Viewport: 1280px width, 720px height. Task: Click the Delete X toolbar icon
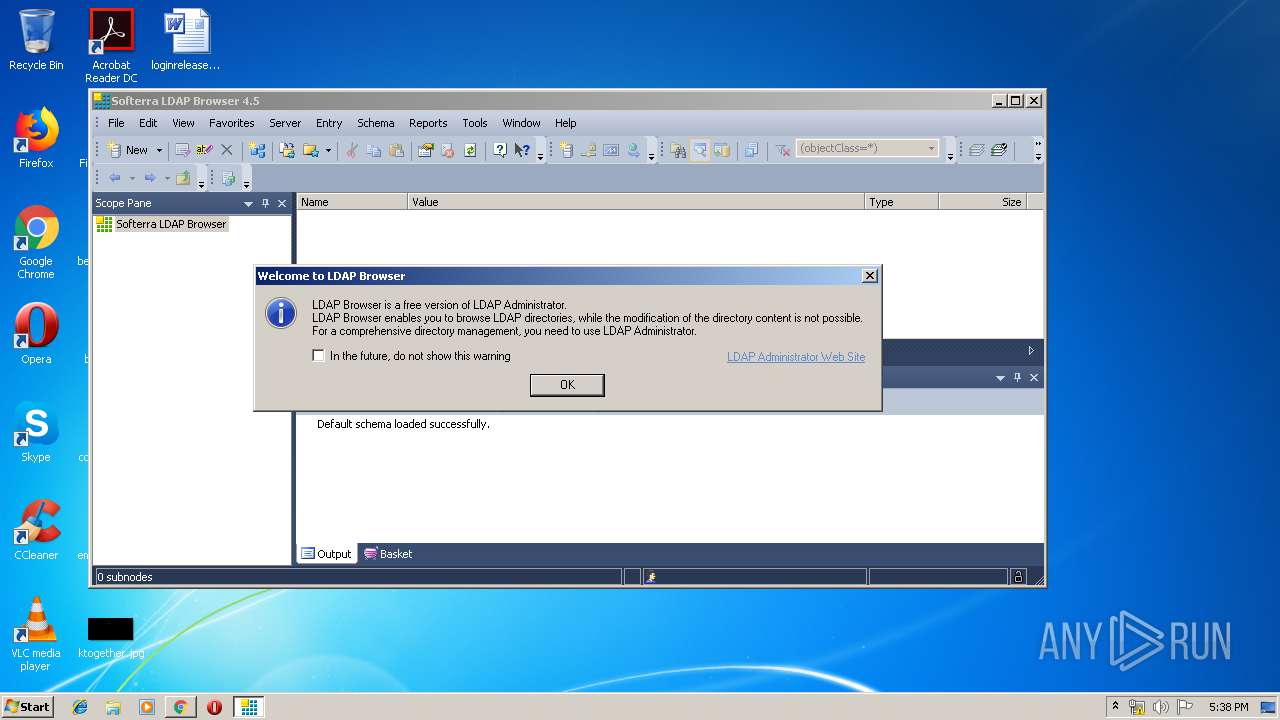227,150
